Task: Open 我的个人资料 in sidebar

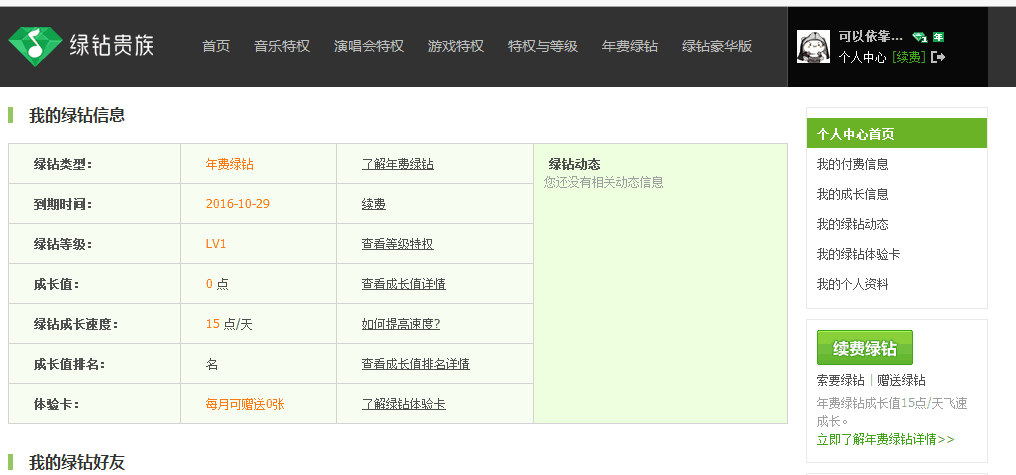Action: tap(852, 284)
